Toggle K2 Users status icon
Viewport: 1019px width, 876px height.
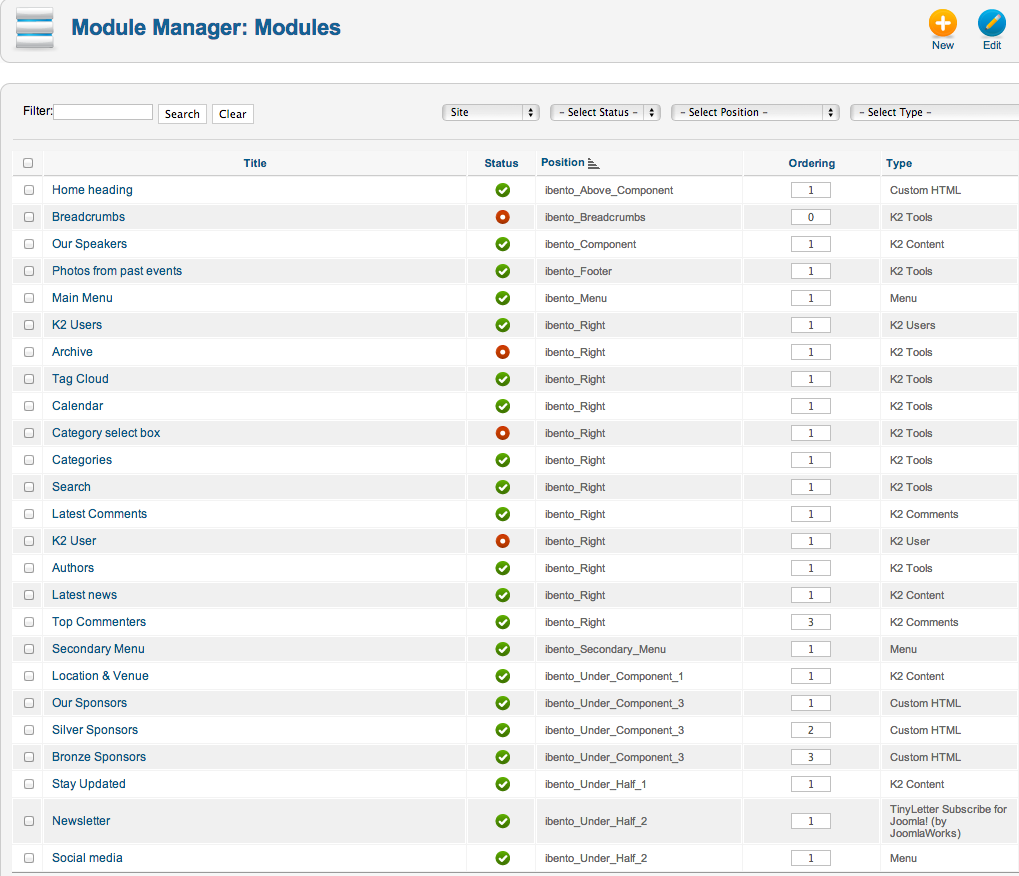pyautogui.click(x=502, y=325)
